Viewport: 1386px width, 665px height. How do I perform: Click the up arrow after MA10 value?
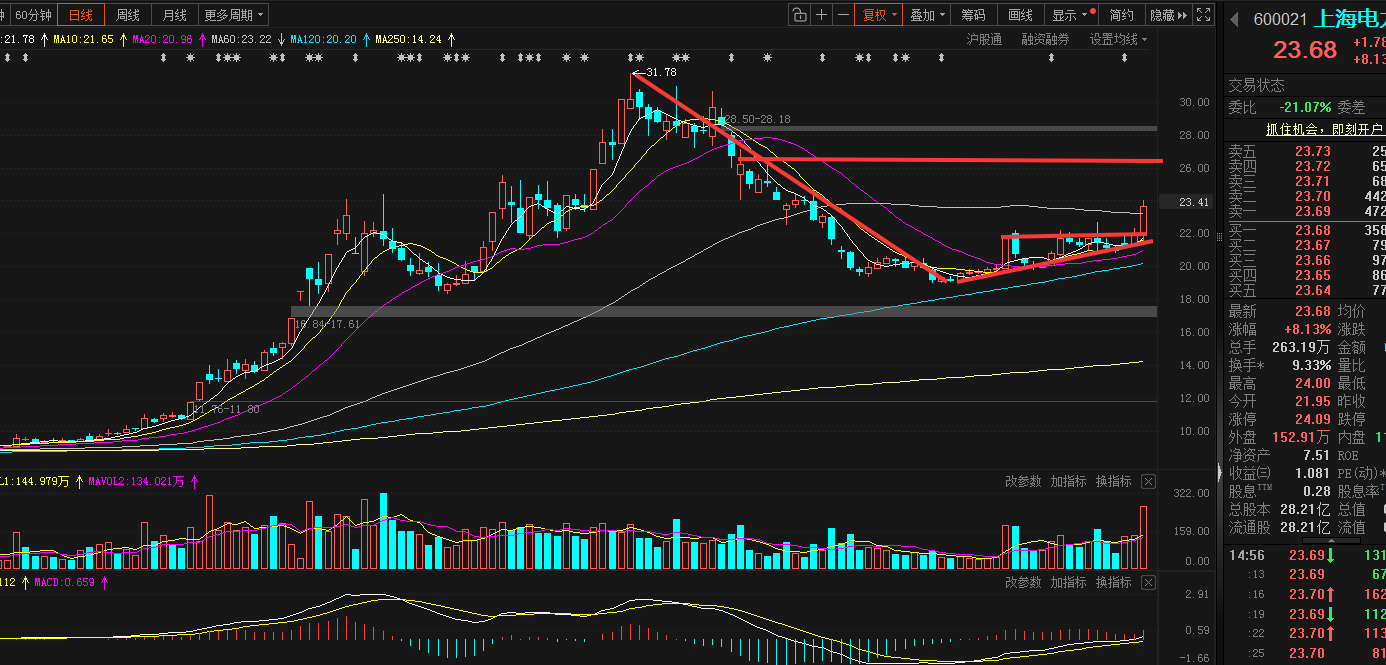(123, 39)
